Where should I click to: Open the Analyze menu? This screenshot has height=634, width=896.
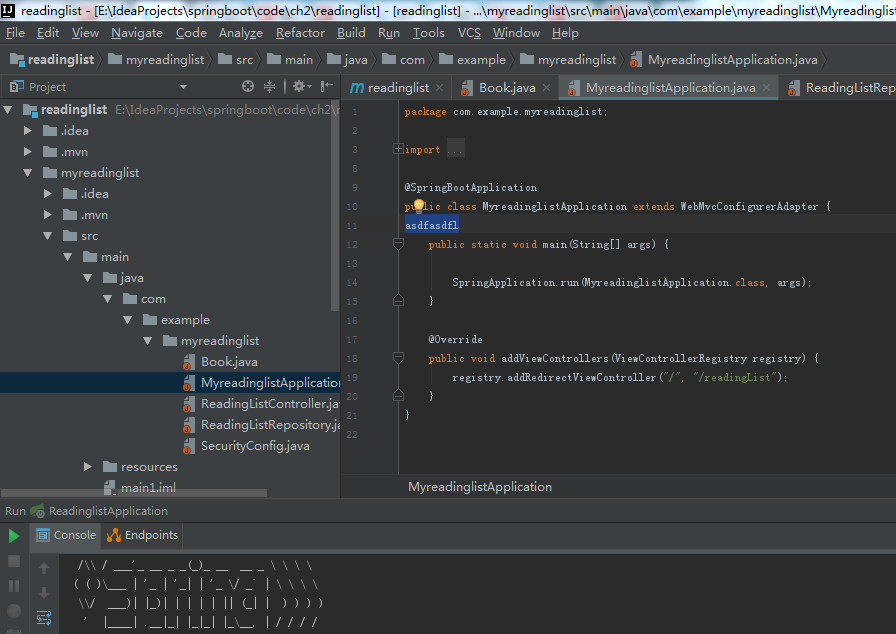pyautogui.click(x=241, y=33)
